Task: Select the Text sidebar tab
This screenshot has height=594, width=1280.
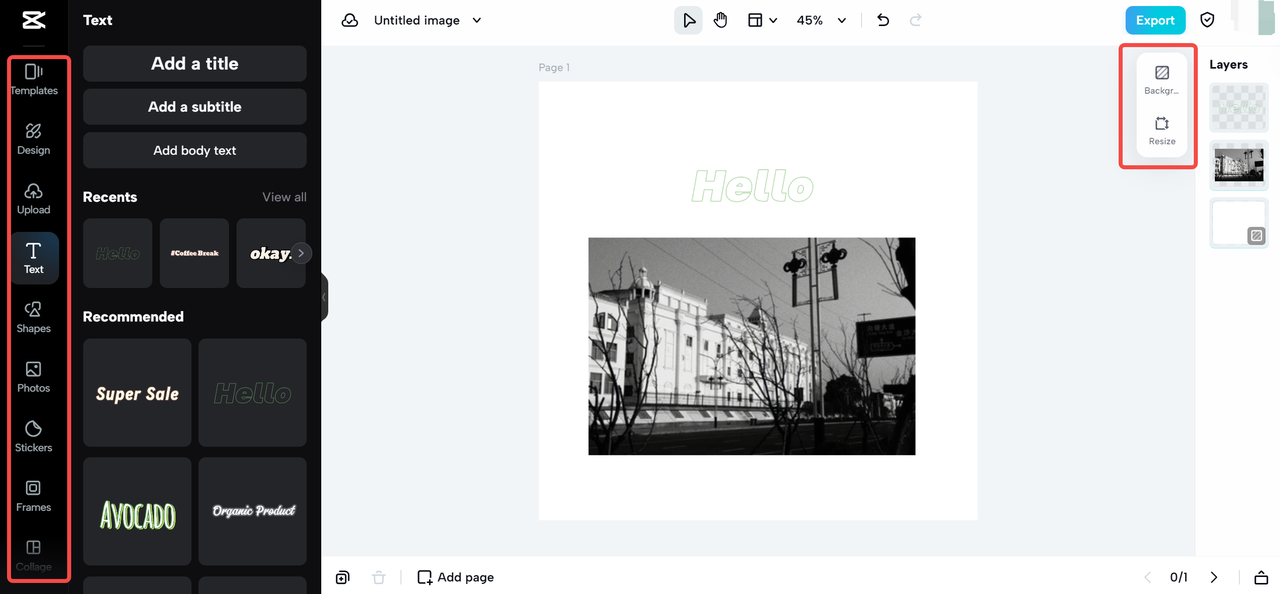Action: [34, 258]
